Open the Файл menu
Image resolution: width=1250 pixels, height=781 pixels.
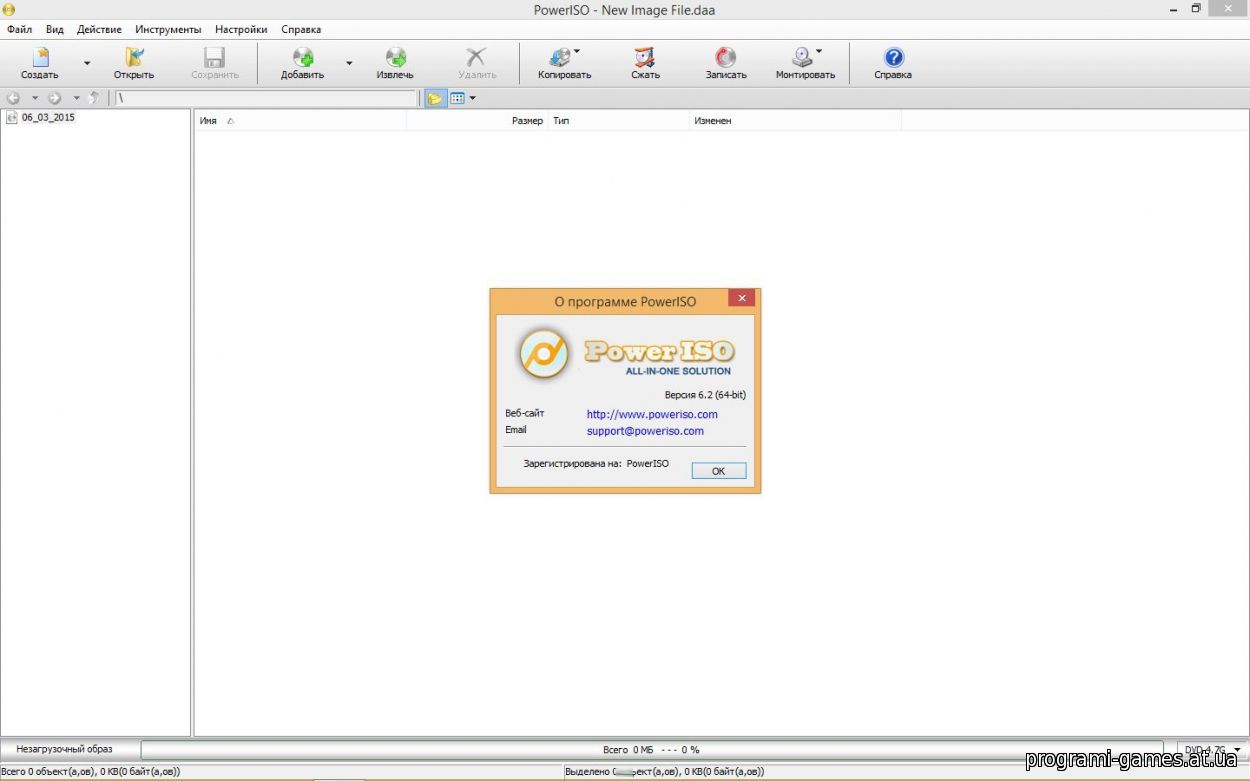click(x=19, y=29)
